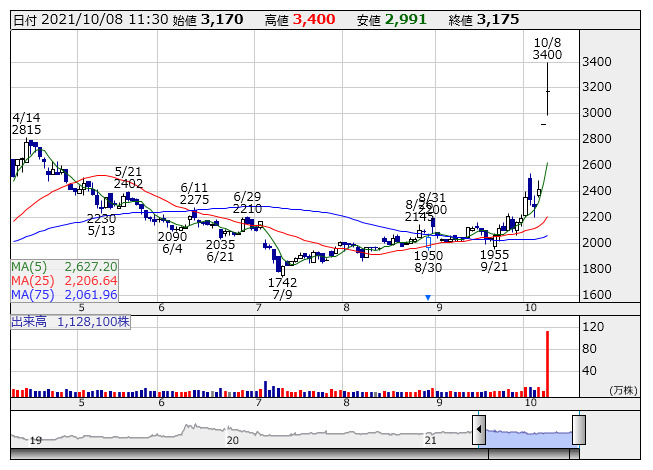
Task: Click the highlighted blue range selection area
Action: click(529, 438)
